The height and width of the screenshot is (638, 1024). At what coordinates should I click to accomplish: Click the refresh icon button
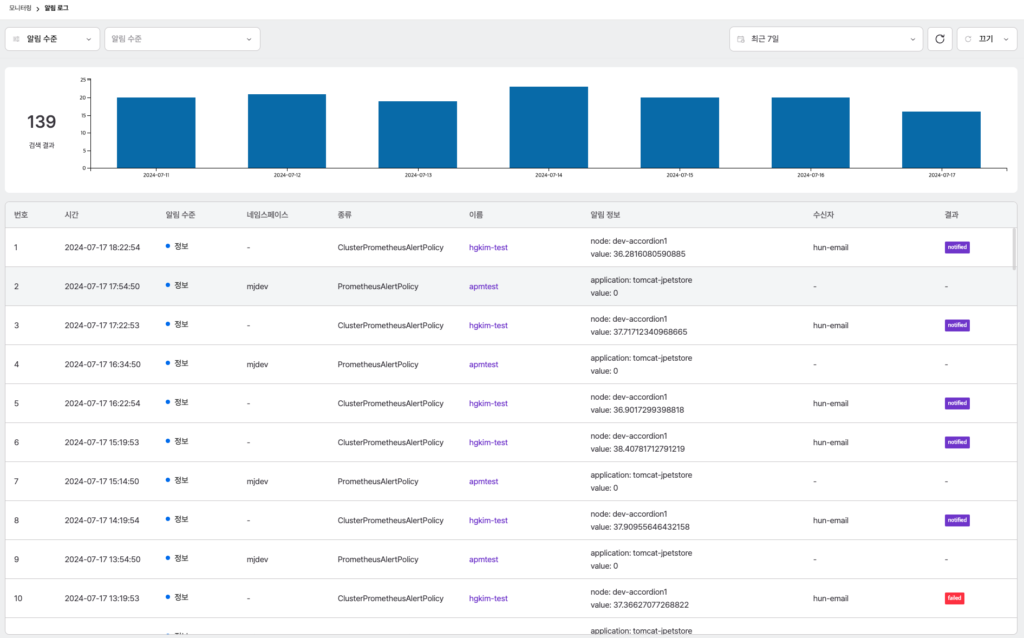coord(940,39)
